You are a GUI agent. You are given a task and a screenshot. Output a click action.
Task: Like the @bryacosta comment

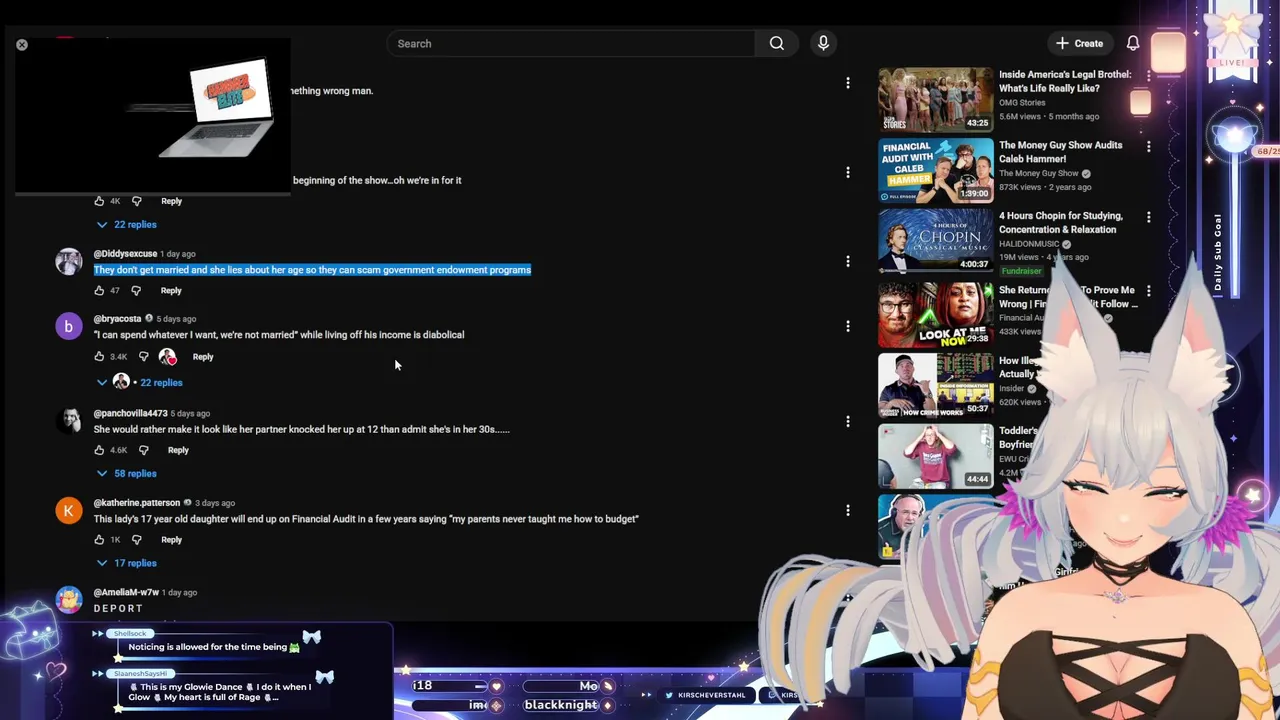point(99,357)
